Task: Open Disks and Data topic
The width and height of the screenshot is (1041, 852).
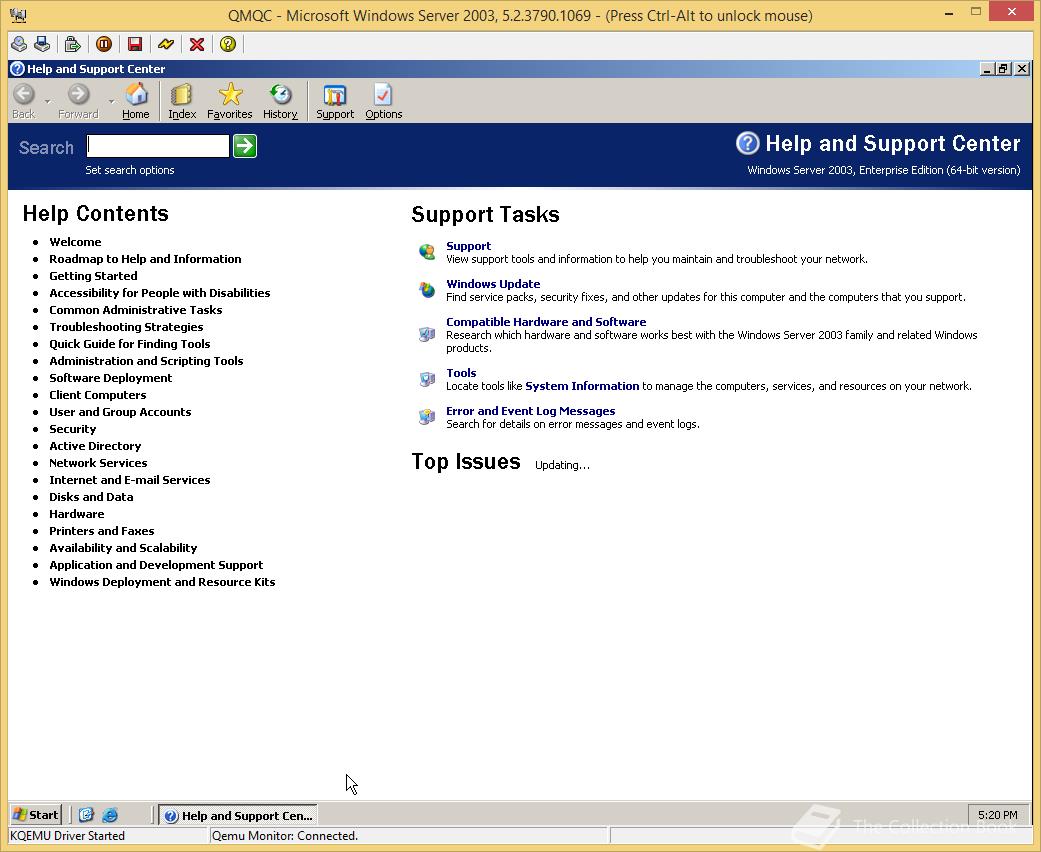Action: pyautogui.click(x=91, y=497)
